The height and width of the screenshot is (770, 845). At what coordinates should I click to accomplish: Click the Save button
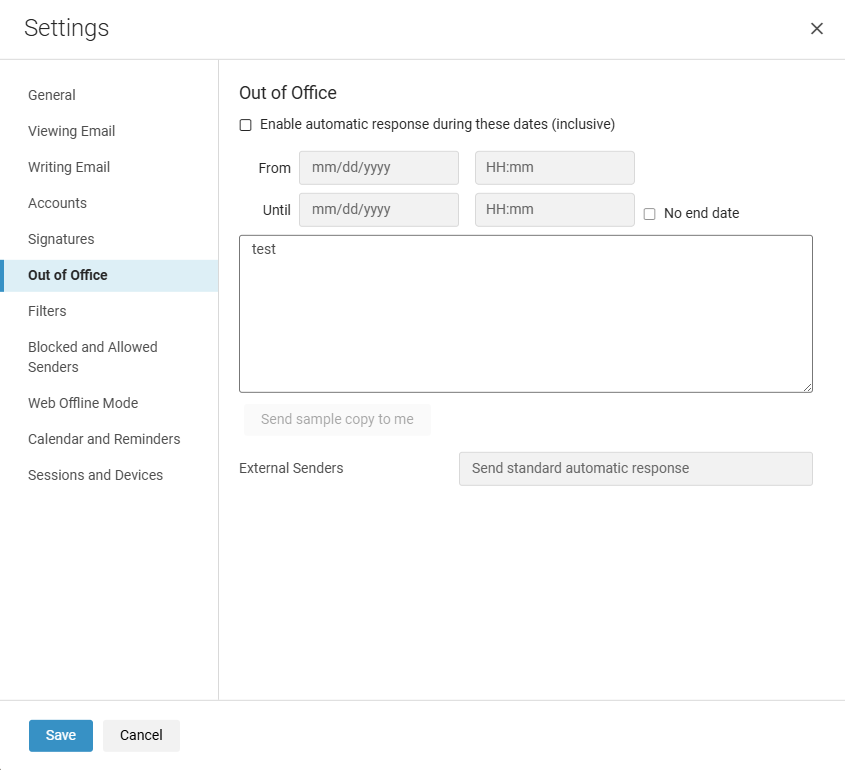pyautogui.click(x=61, y=736)
